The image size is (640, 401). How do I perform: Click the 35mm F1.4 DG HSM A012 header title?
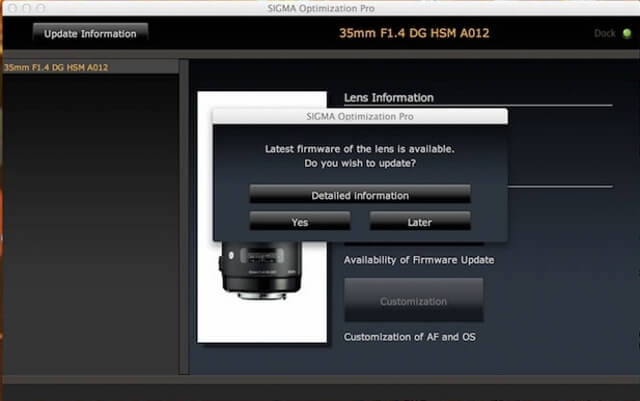click(414, 33)
